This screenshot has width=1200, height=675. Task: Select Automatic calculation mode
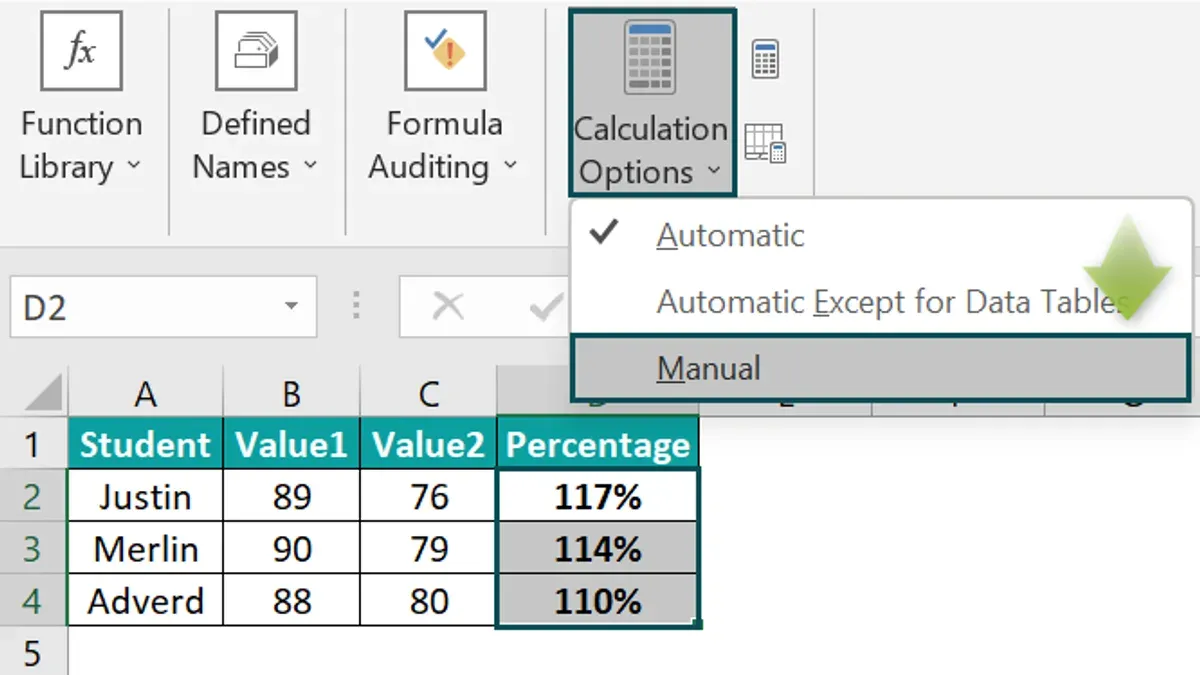click(880, 235)
